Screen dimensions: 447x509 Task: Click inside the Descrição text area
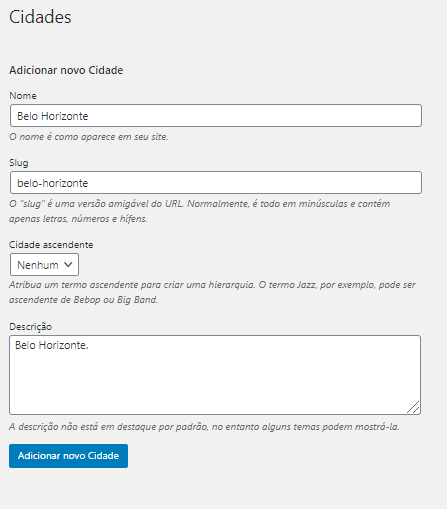pos(215,375)
